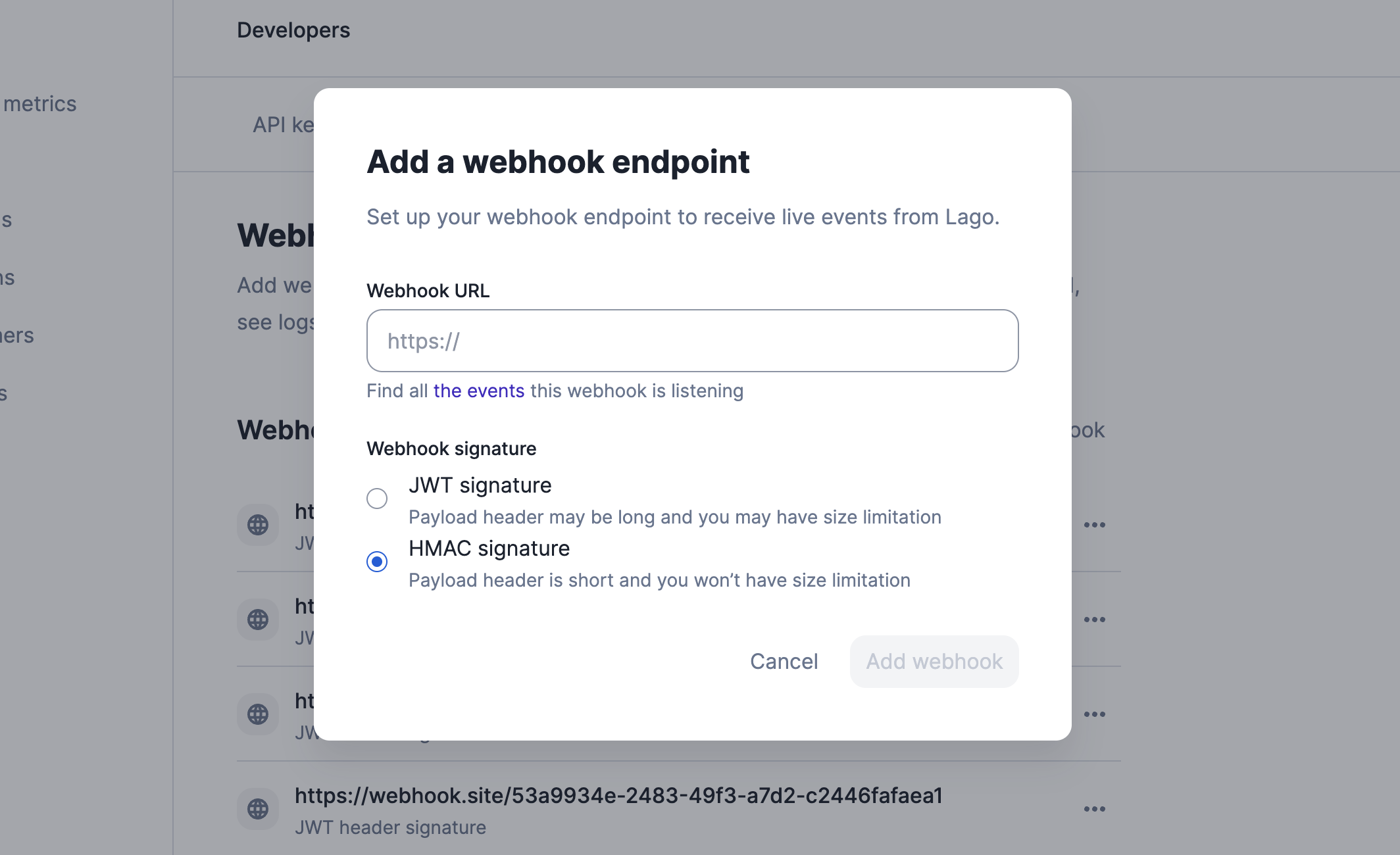Cancel the webhook endpoint dialog
Viewport: 1400px width, 855px height.
click(x=784, y=662)
